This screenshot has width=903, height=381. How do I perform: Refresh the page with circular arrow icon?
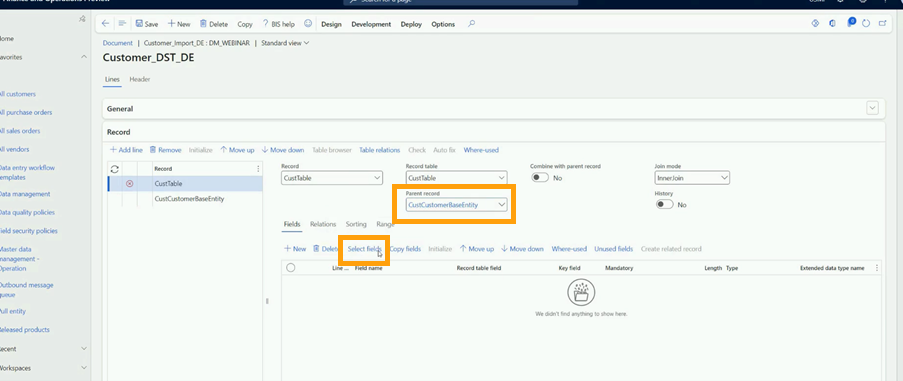866,24
